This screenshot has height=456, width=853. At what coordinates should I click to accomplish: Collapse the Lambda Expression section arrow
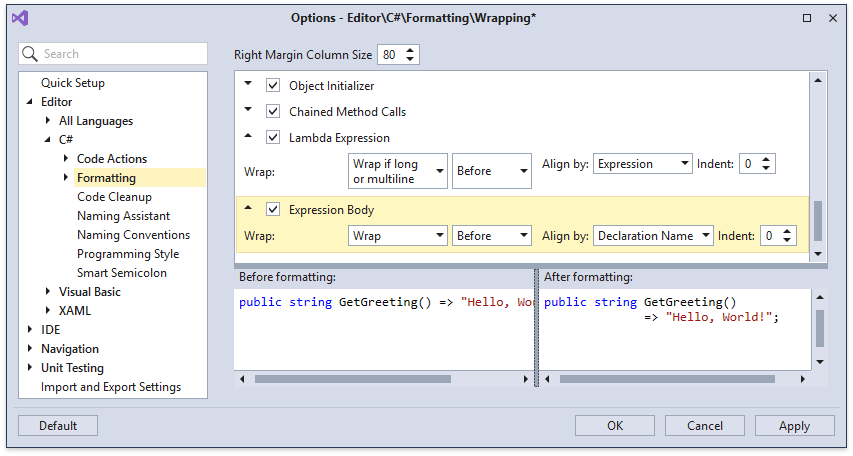pyautogui.click(x=249, y=137)
